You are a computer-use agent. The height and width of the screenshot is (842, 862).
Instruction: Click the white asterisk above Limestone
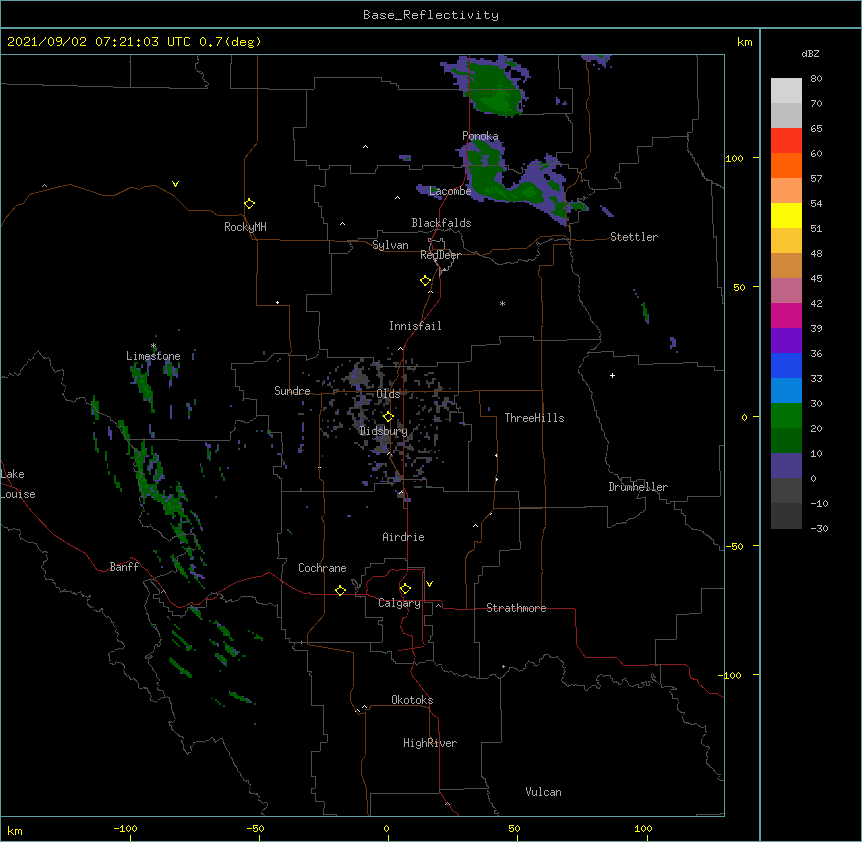coord(153,346)
